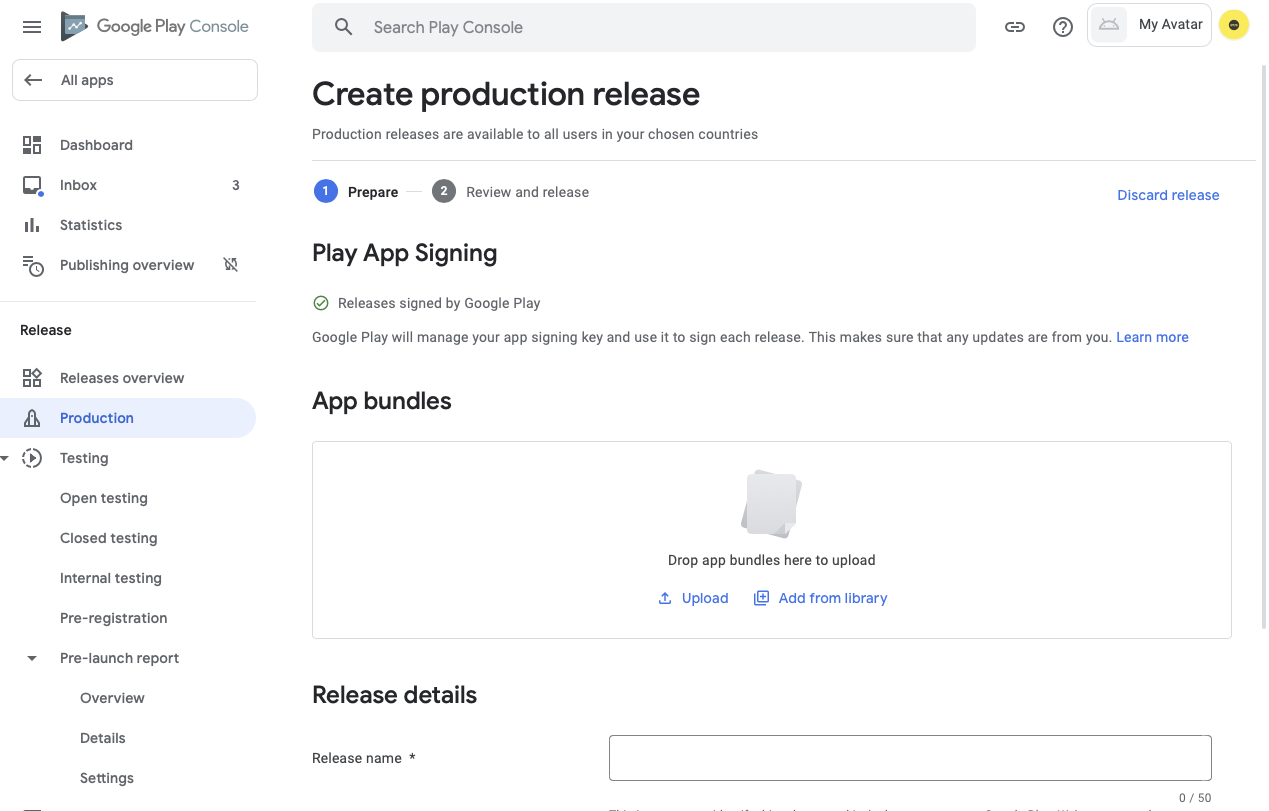This screenshot has width=1269, height=811.
Task: Click the Upload app bundle button
Action: (x=693, y=598)
